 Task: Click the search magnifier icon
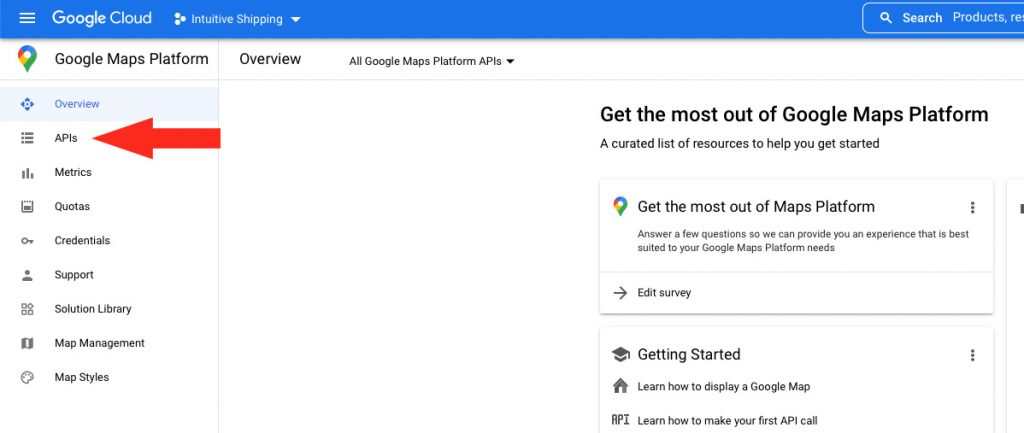[886, 18]
